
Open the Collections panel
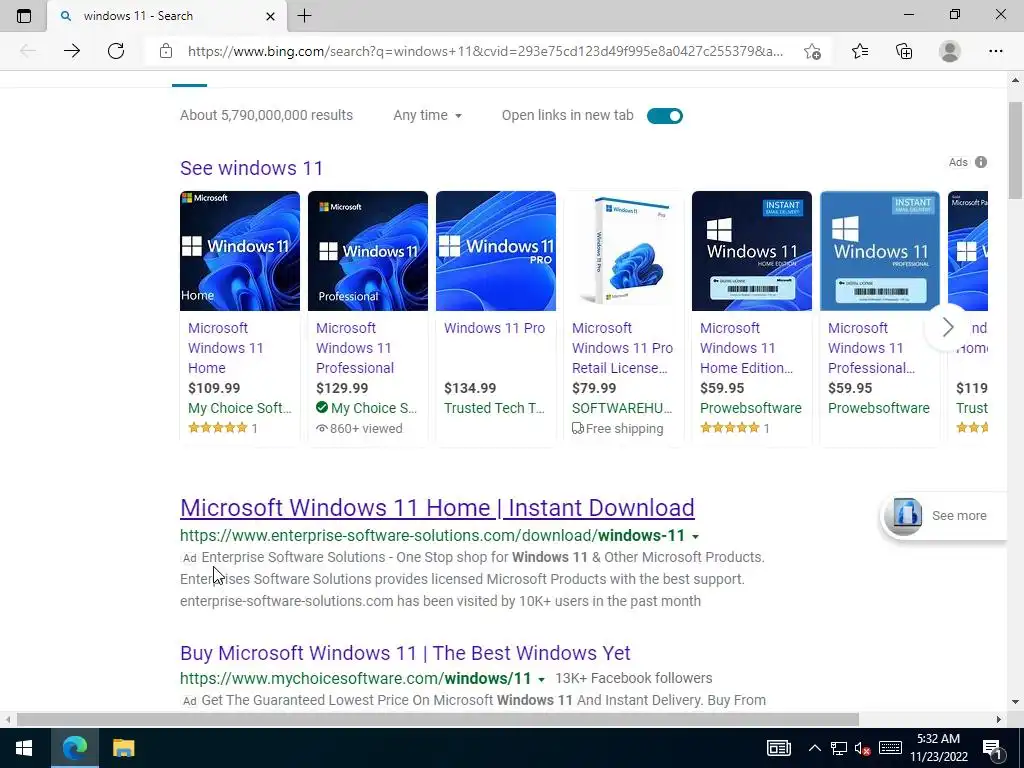[904, 51]
